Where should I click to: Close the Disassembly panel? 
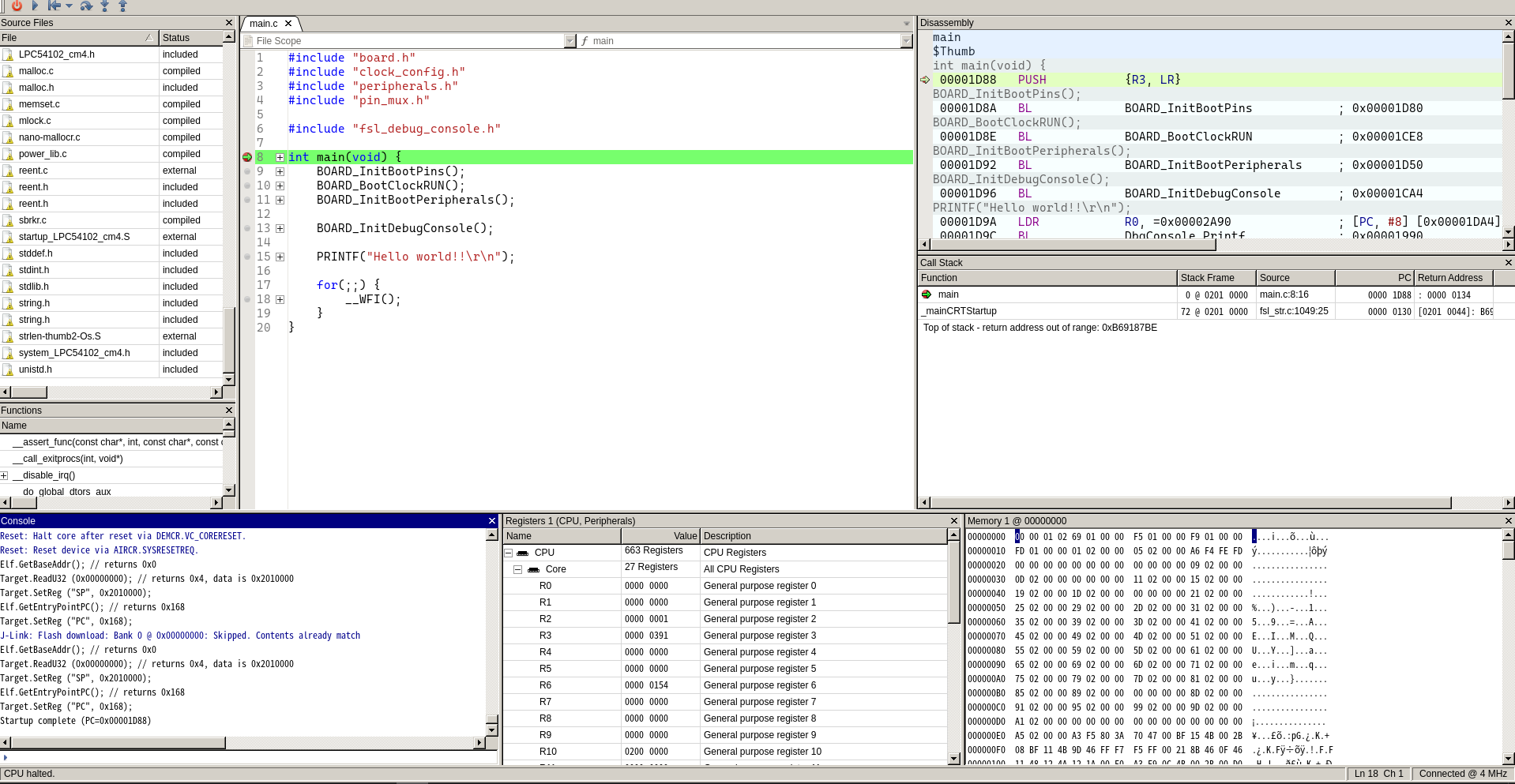pyautogui.click(x=1508, y=23)
